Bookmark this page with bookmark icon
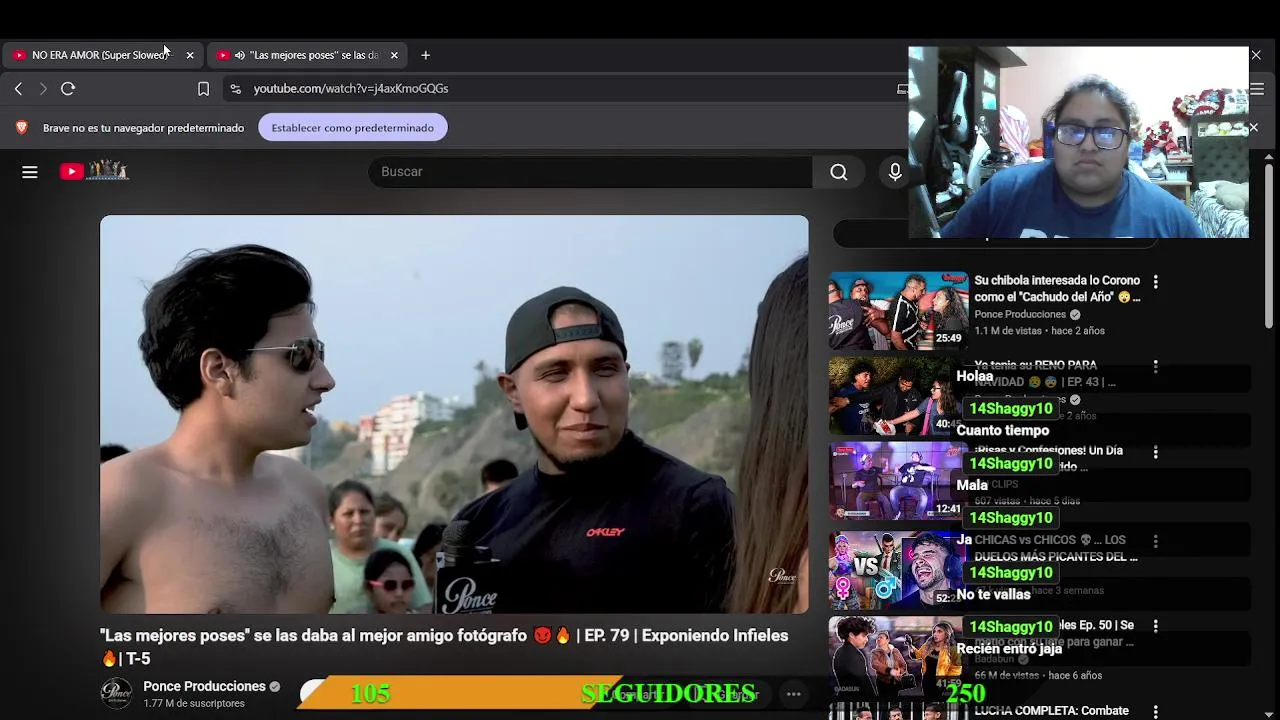Image resolution: width=1280 pixels, height=720 pixels. [203, 89]
